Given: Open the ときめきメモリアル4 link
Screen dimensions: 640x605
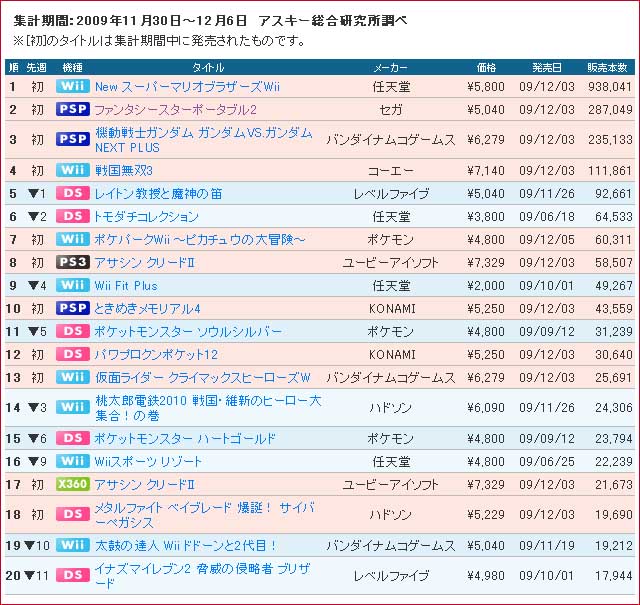Looking at the screenshot, I should (147, 309).
